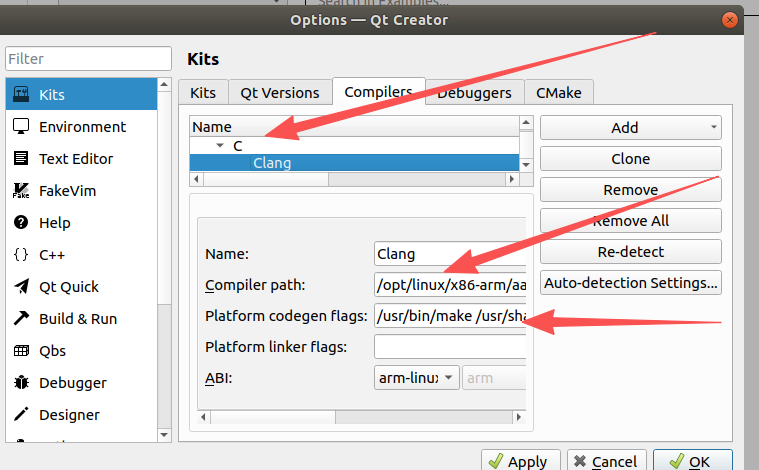This screenshot has width=759, height=470.
Task: Open the ABI architecture dropdown
Action: click(x=416, y=378)
